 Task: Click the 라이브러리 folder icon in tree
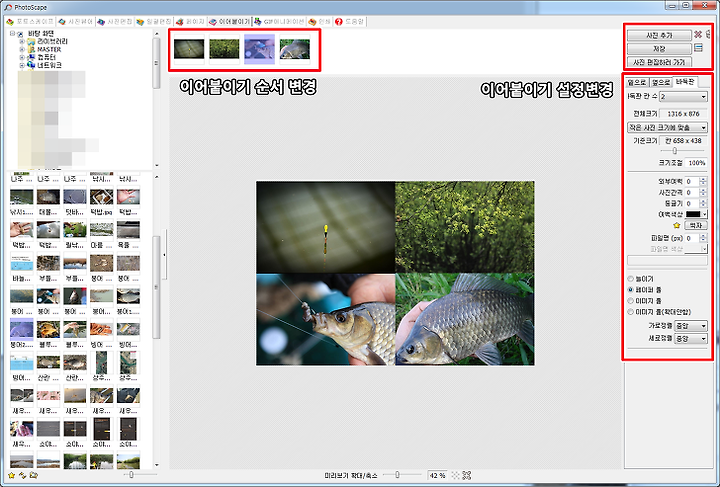point(31,42)
